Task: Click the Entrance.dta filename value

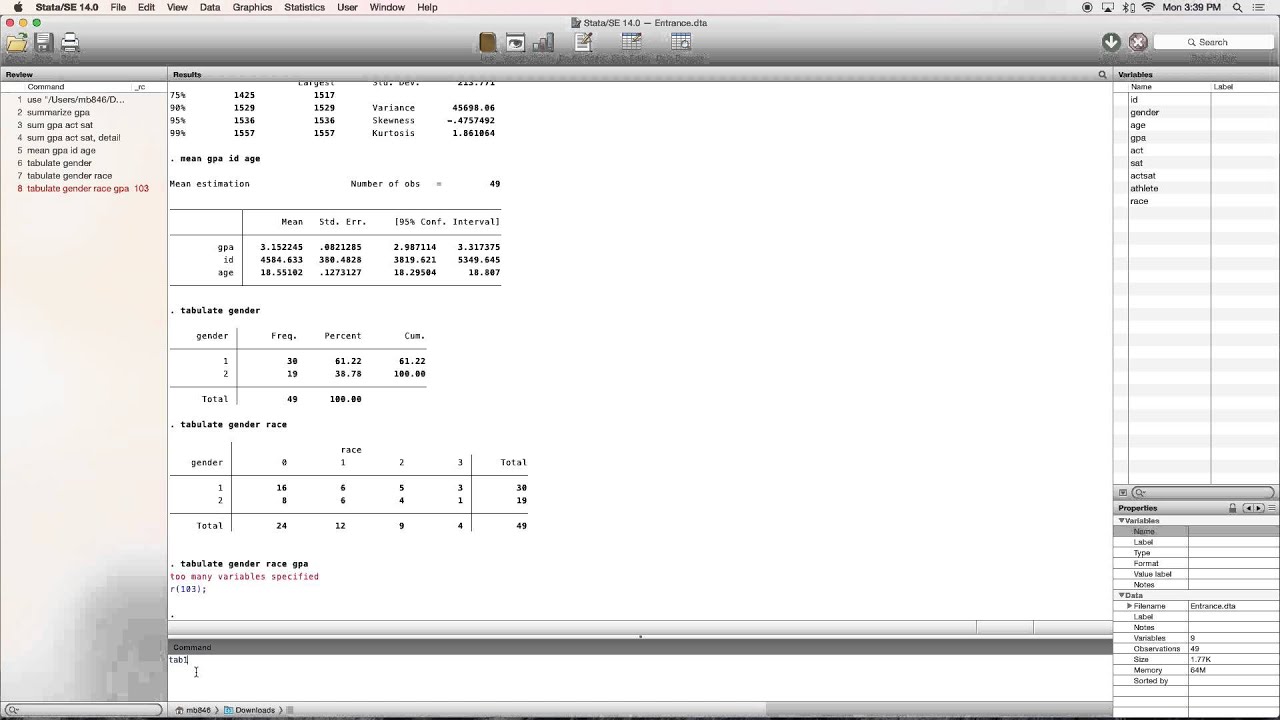Action: pyautogui.click(x=1213, y=606)
